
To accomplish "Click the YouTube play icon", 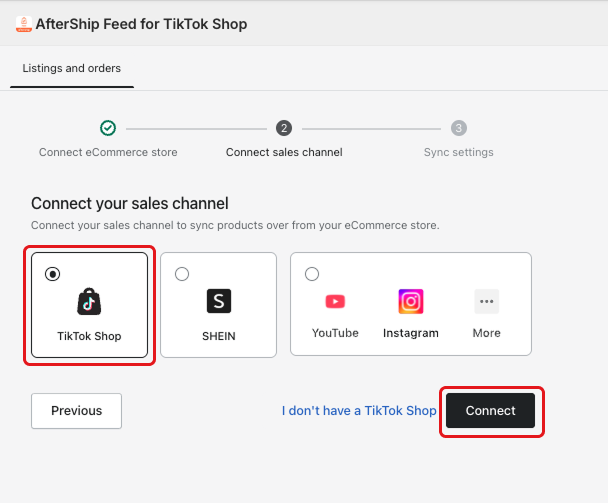I will pos(335,301).
